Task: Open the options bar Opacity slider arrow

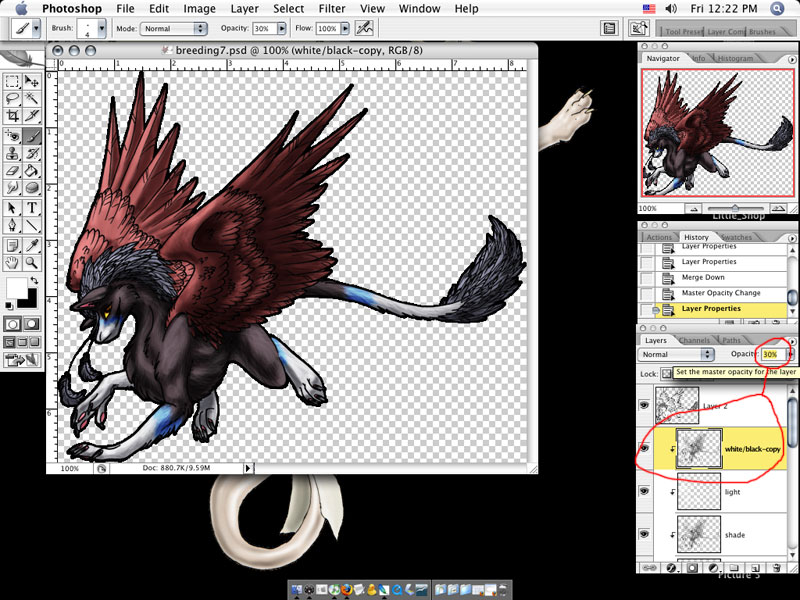Action: [281, 29]
